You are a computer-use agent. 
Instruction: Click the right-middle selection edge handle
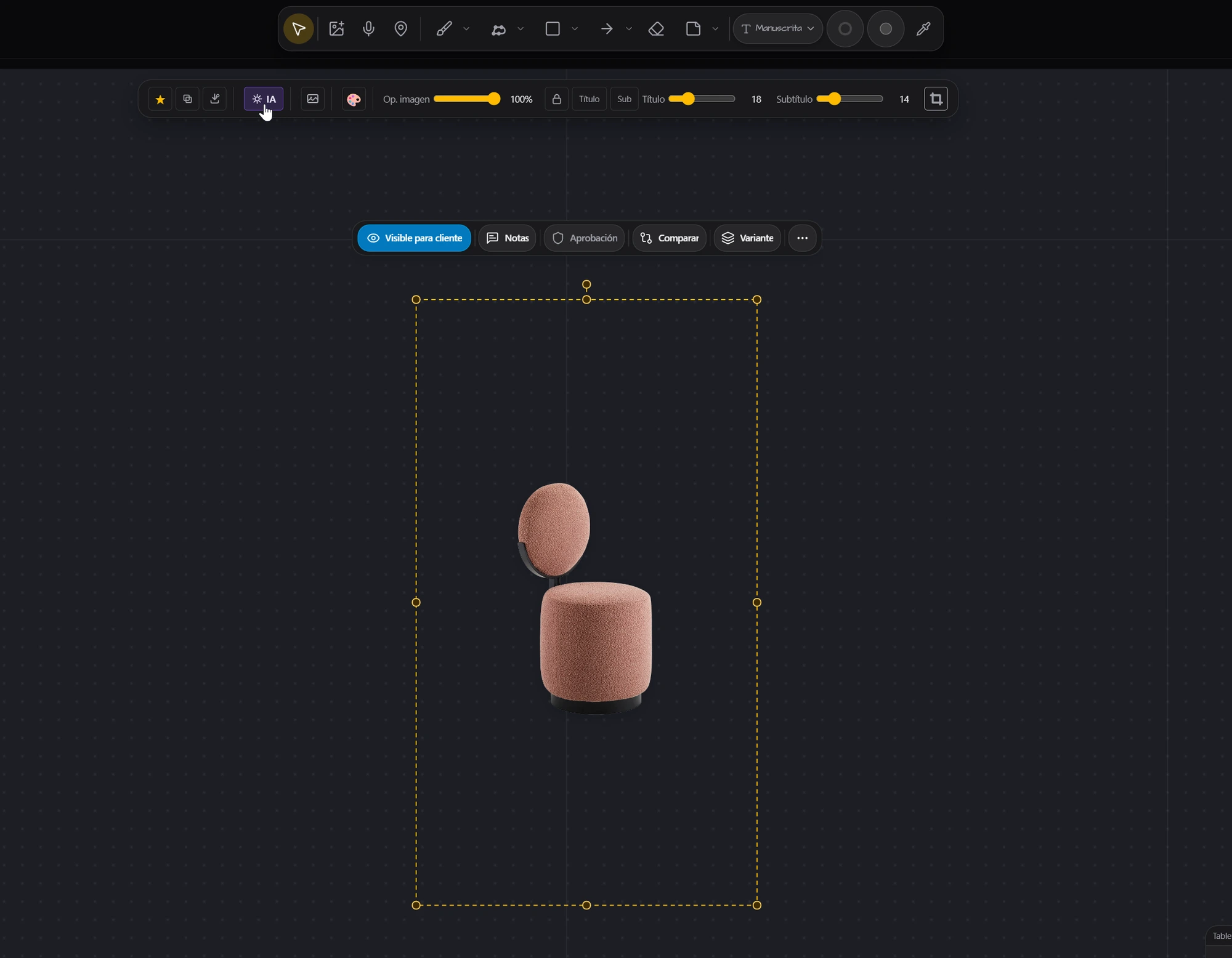click(757, 603)
